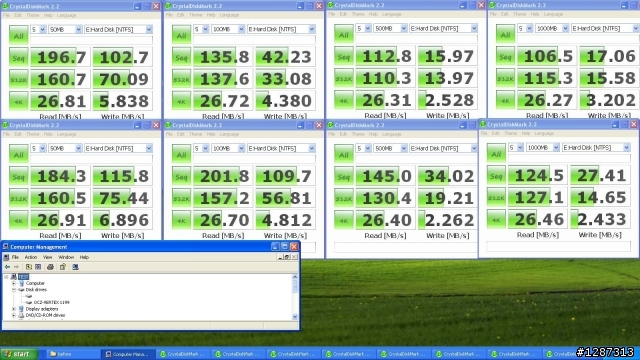The width and height of the screenshot is (640, 360).
Task: Click the Show/Hide console tree toolbar icon
Action: click(x=38, y=267)
